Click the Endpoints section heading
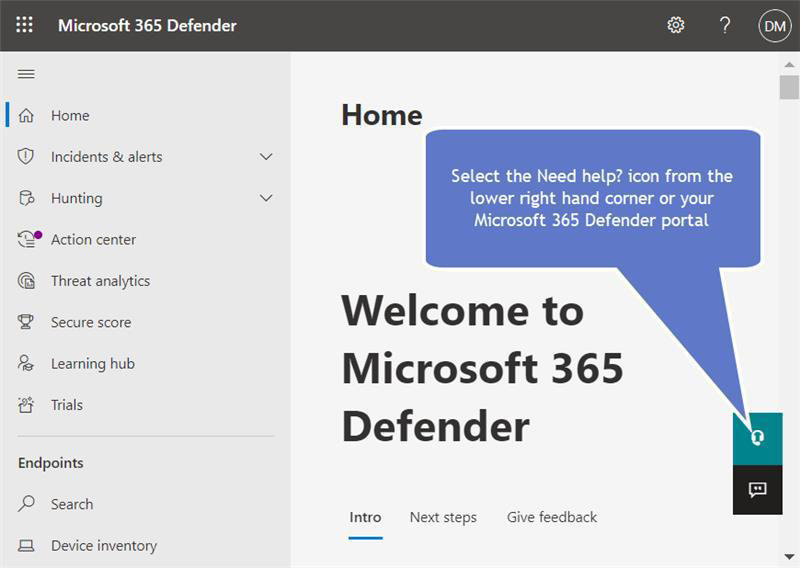The height and width of the screenshot is (568, 800). coord(51,463)
